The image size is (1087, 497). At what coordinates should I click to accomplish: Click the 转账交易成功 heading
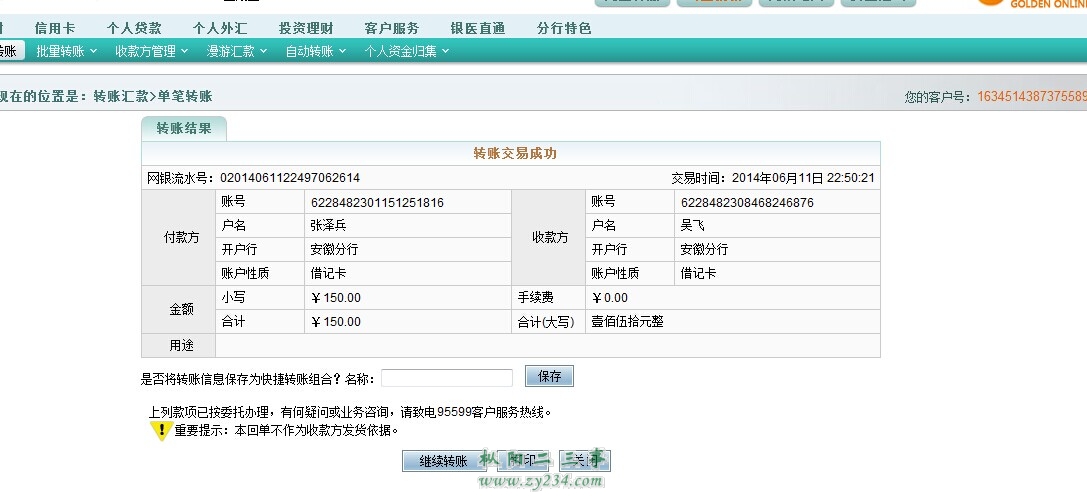[x=515, y=153]
